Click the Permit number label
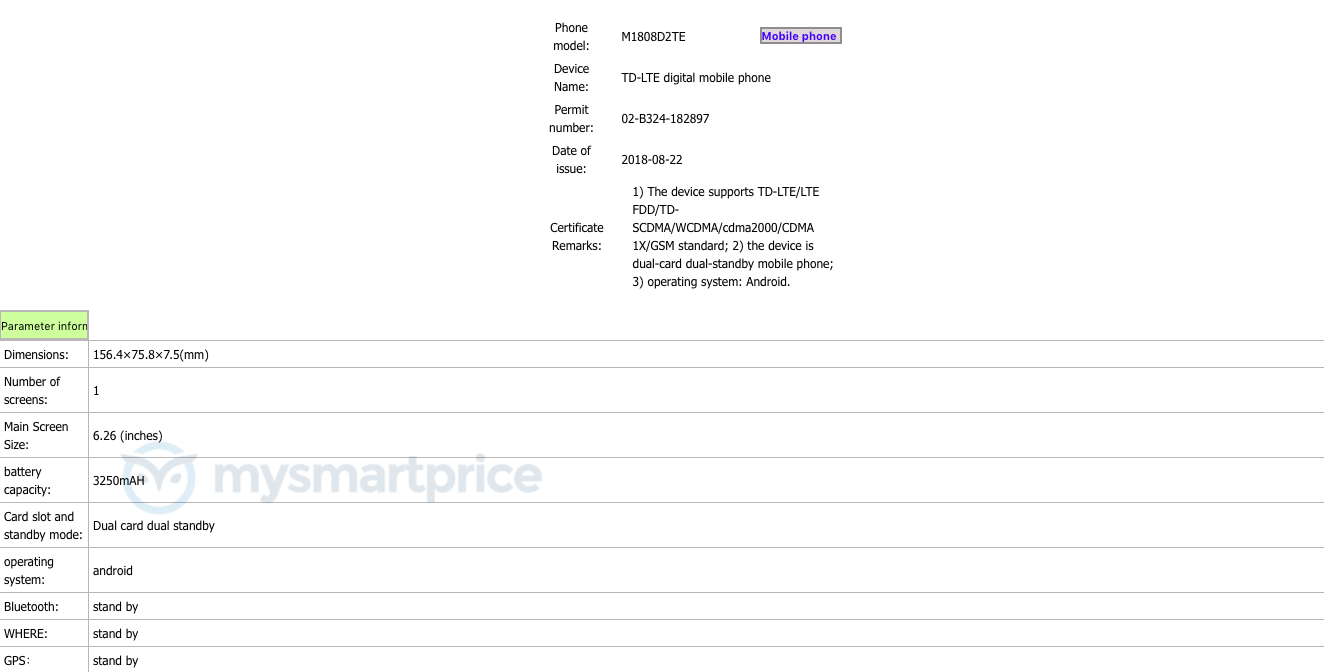The width and height of the screenshot is (1324, 672). pyautogui.click(x=571, y=119)
